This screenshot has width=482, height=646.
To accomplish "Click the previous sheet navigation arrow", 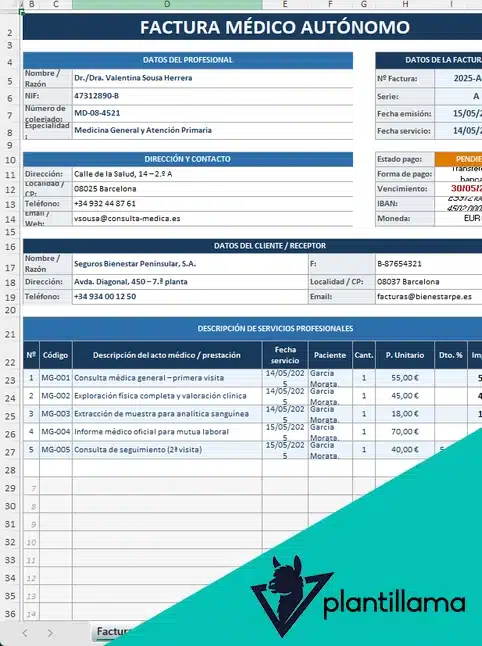I will (x=25, y=633).
